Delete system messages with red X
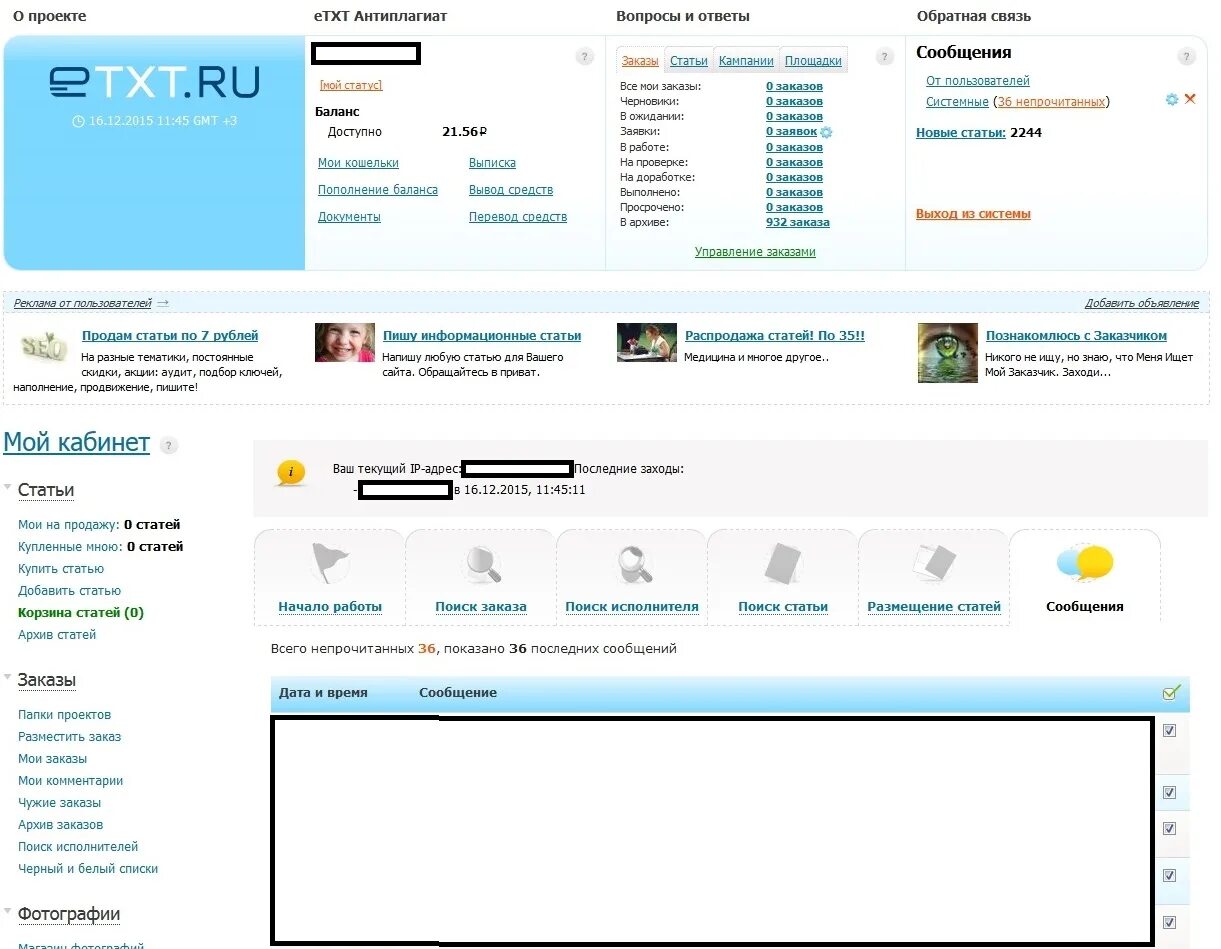The width and height of the screenshot is (1221, 949). tap(1190, 99)
